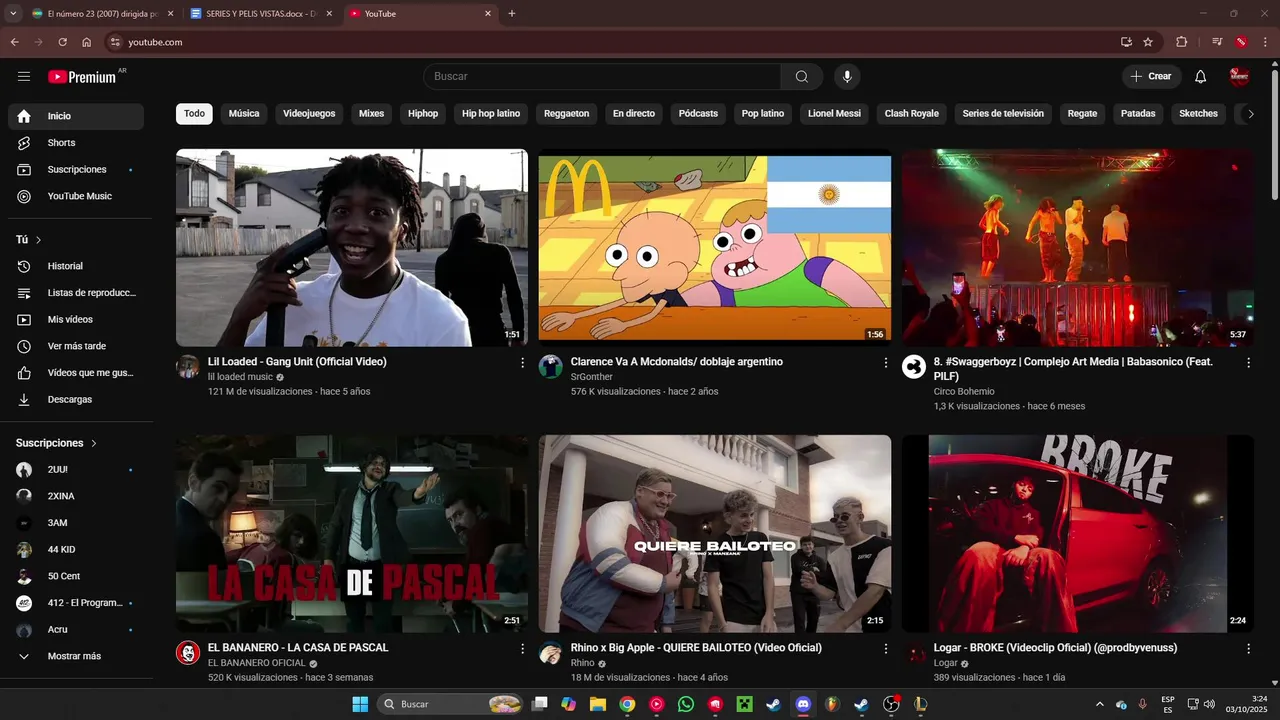This screenshot has height=720, width=1280.
Task: Click the YouTube search field
Action: tap(602, 76)
